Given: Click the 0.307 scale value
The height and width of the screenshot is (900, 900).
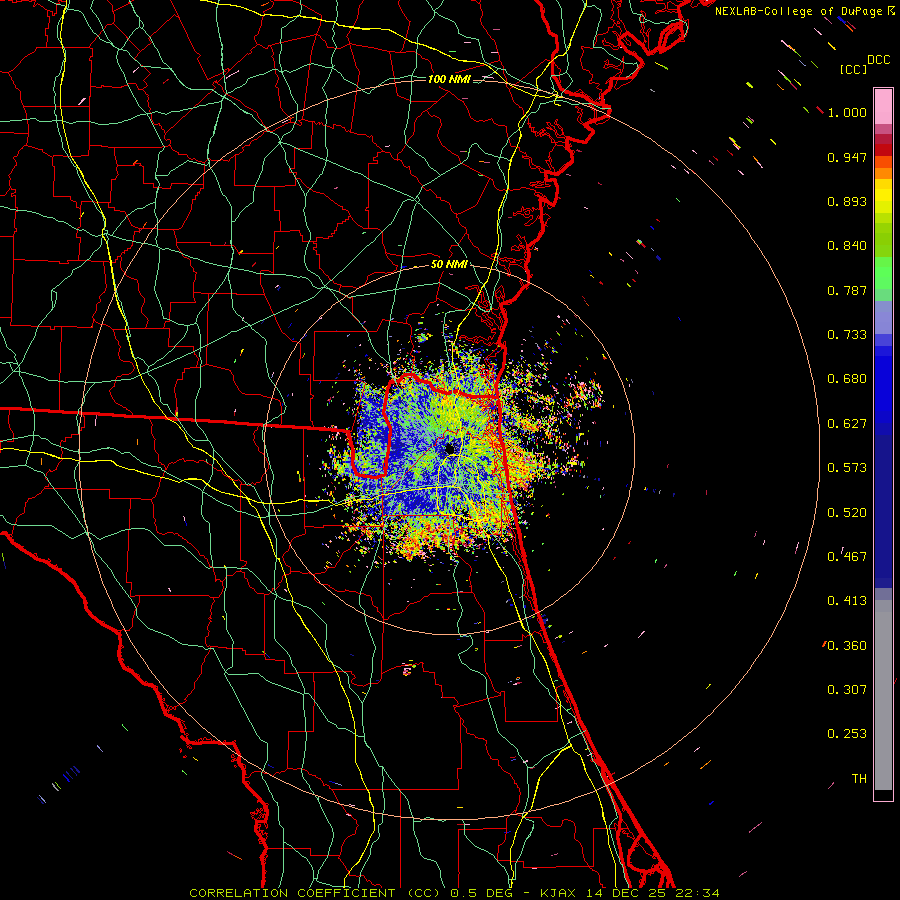Looking at the screenshot, I should pos(847,690).
